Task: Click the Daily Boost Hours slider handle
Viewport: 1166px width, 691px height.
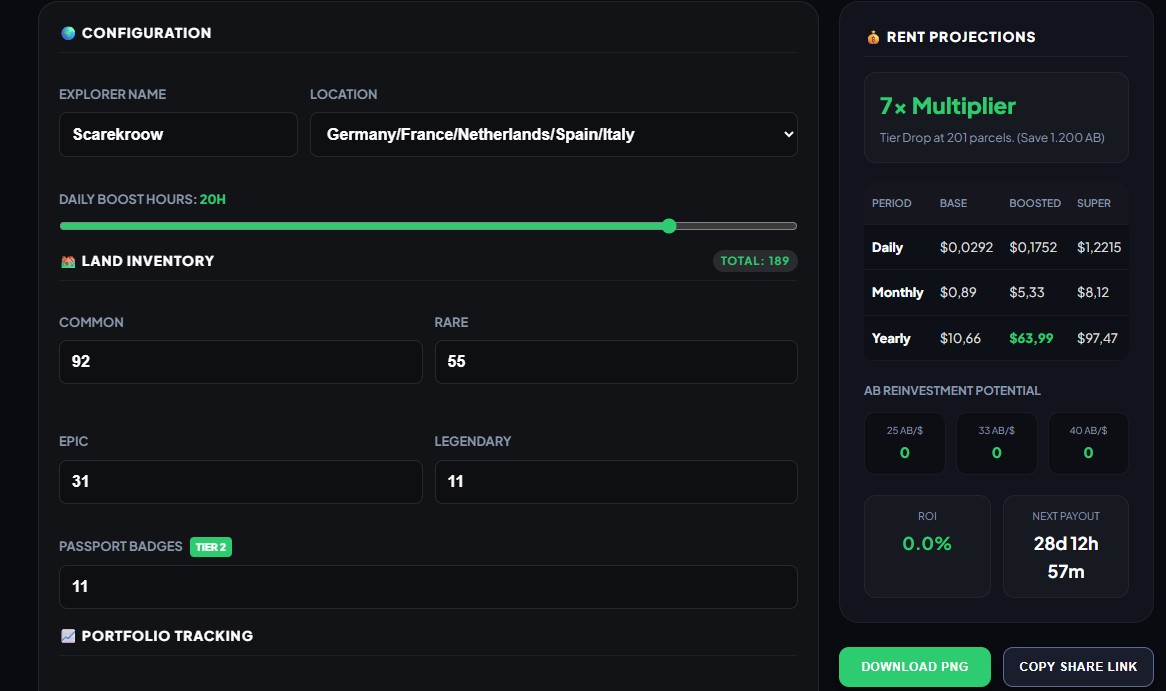Action: 669,226
